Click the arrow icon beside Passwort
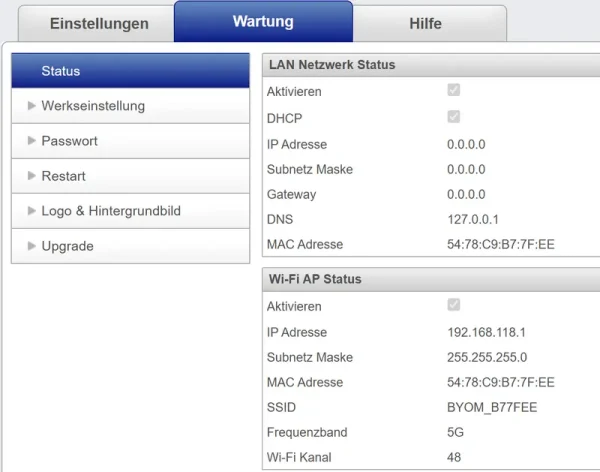Viewport: 600px width, 472px height. [x=32, y=141]
